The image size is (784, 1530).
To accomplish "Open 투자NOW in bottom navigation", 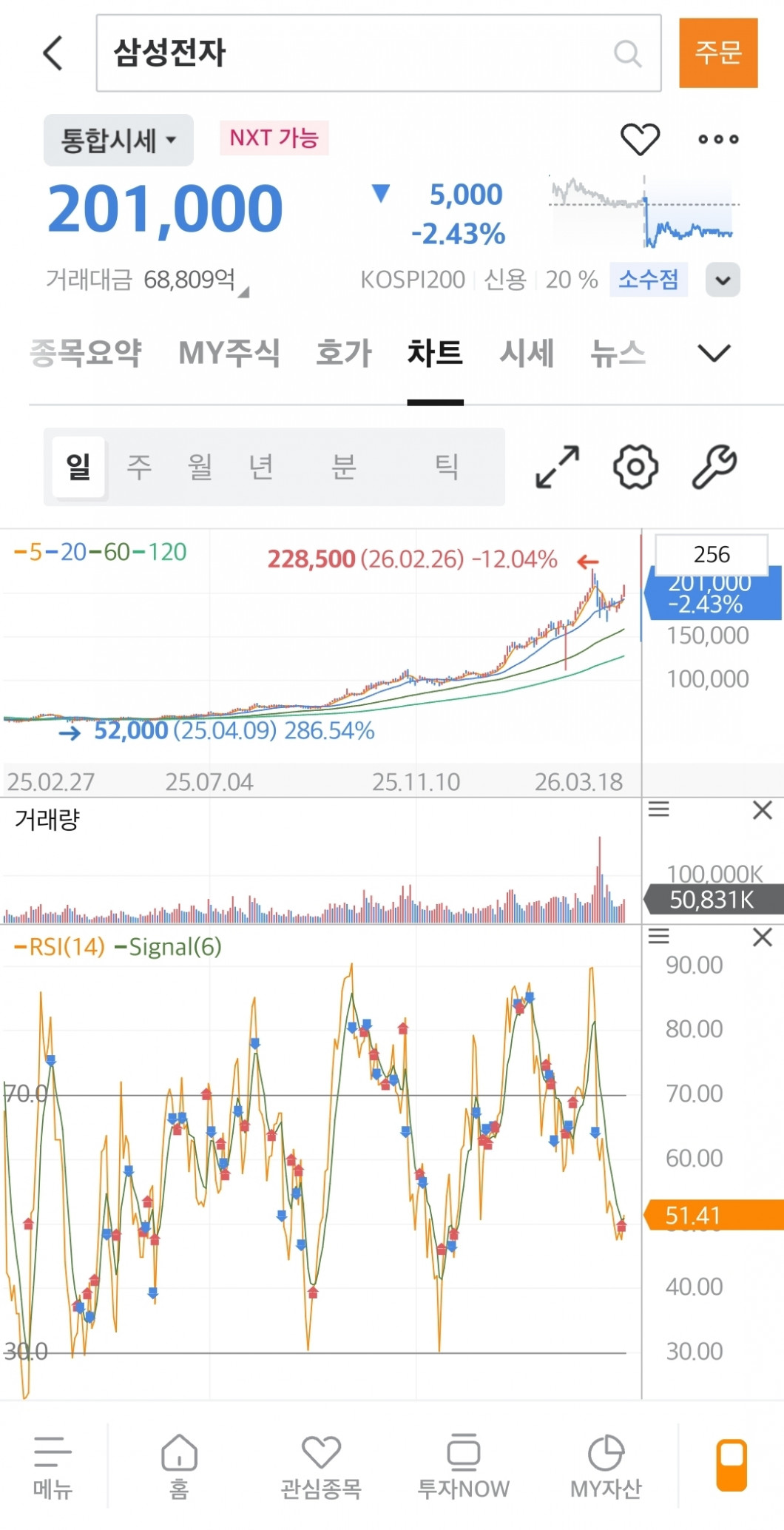I will click(463, 1467).
